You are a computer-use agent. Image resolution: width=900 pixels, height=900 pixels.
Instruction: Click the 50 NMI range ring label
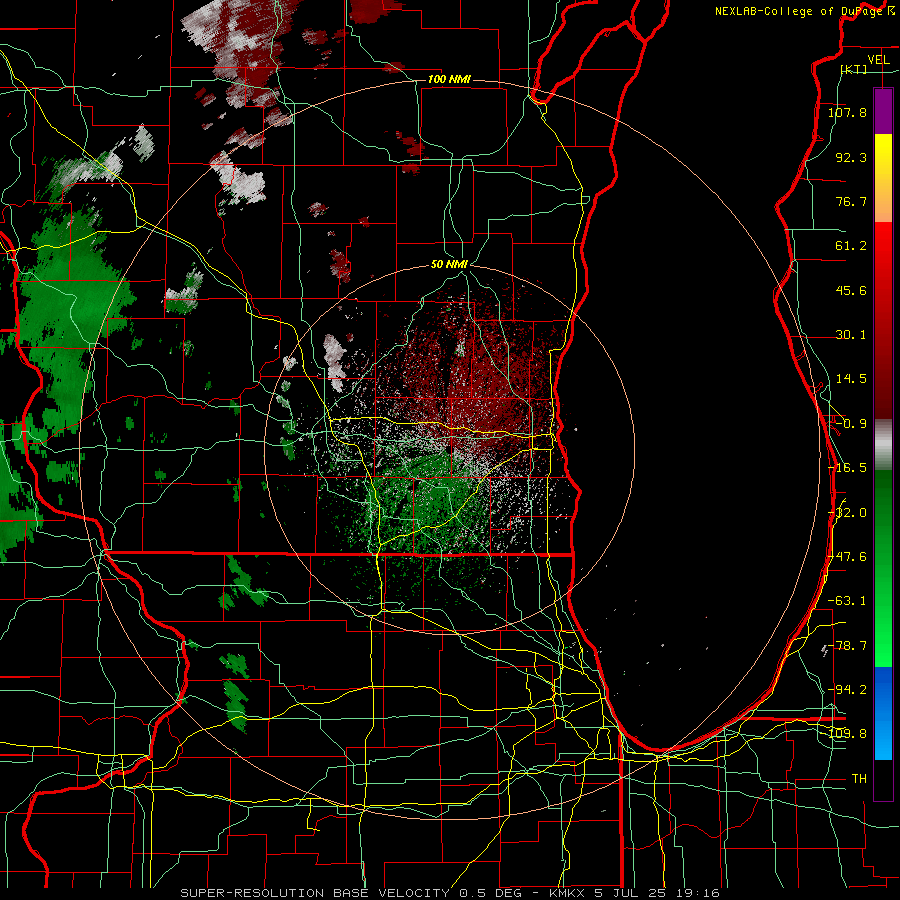coord(449,265)
